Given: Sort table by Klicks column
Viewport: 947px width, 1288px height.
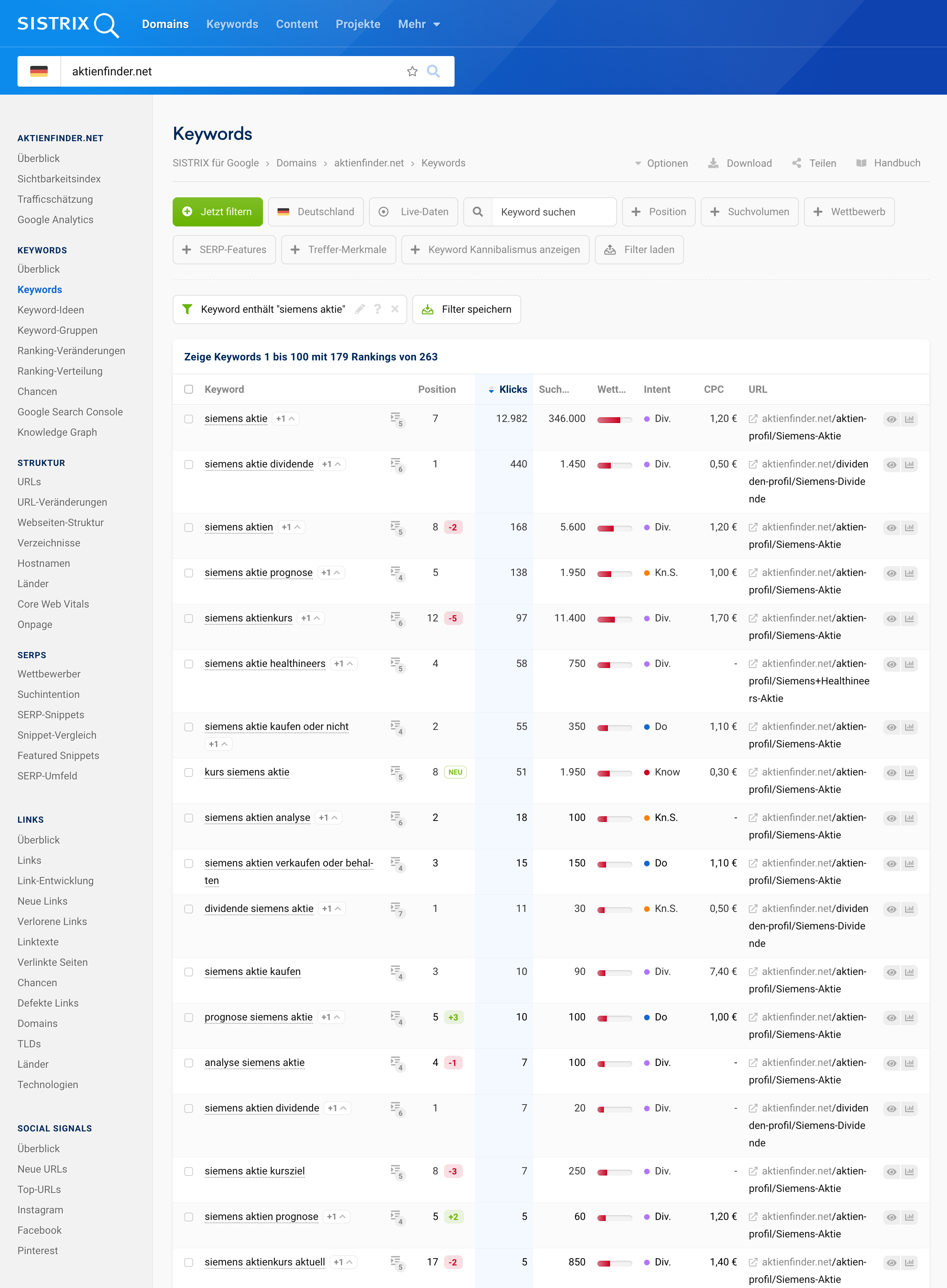Looking at the screenshot, I should click(x=508, y=390).
